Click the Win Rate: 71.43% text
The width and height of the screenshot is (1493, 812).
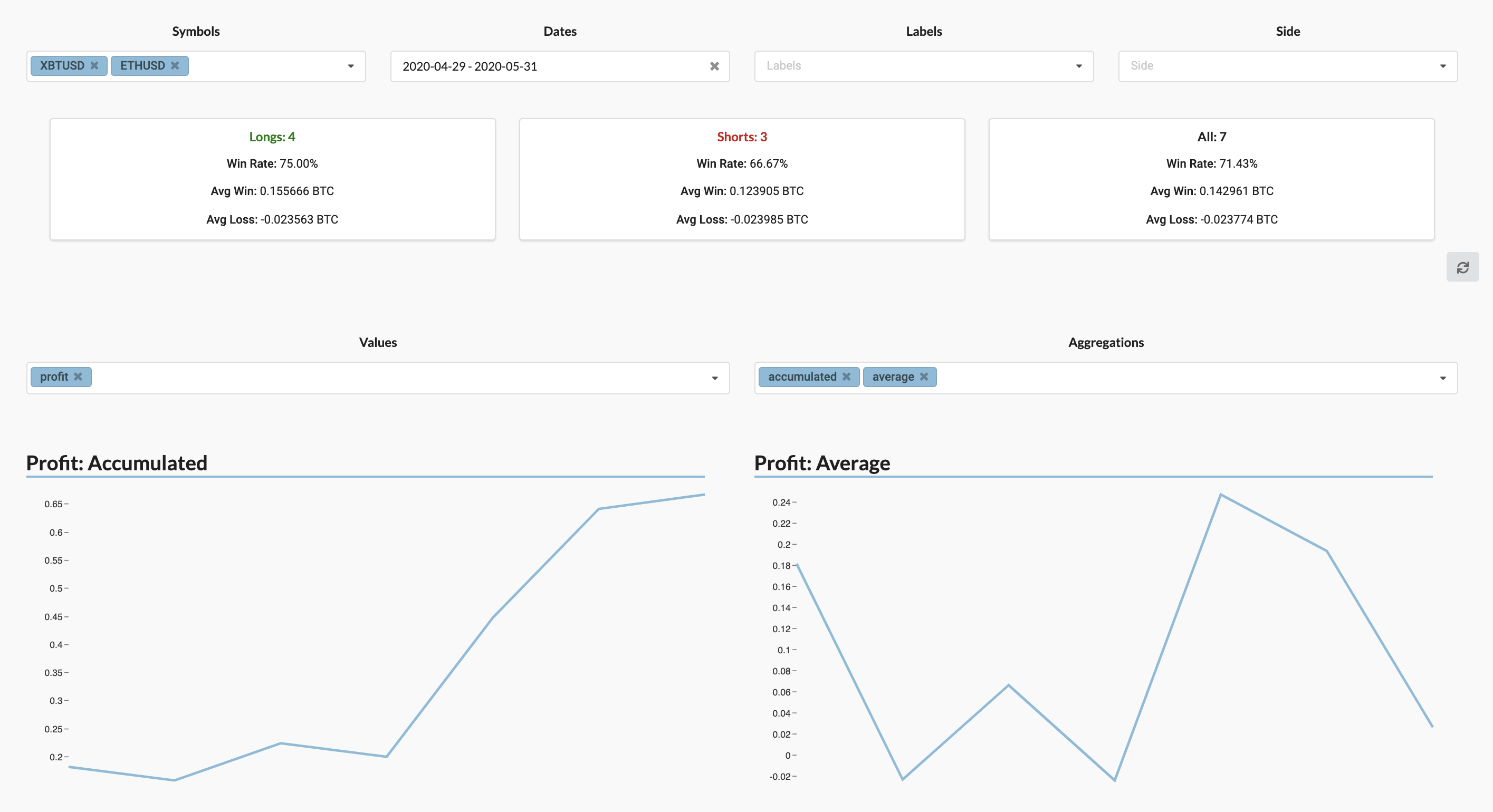click(1212, 163)
